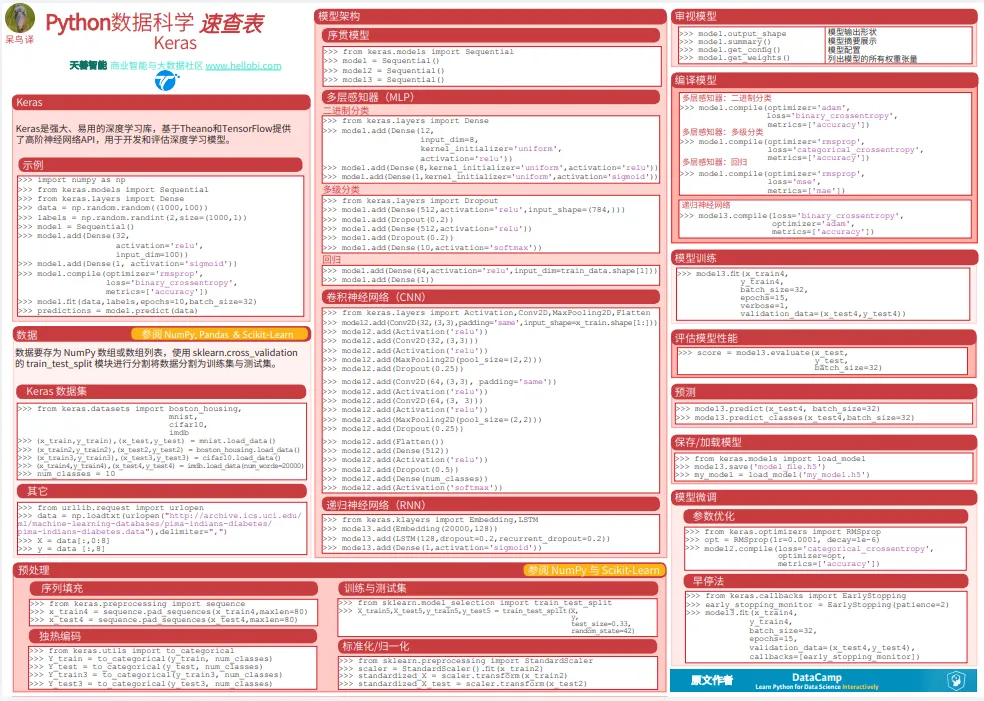Click the '模型摘要展示' description
This screenshot has width=984, height=701.
click(x=852, y=41)
